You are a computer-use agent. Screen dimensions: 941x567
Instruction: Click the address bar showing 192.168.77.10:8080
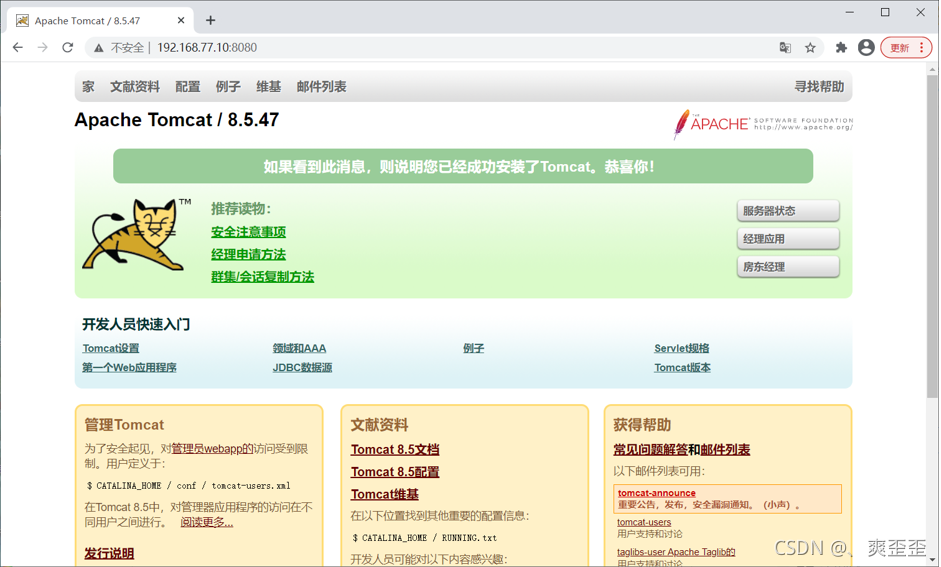(206, 47)
